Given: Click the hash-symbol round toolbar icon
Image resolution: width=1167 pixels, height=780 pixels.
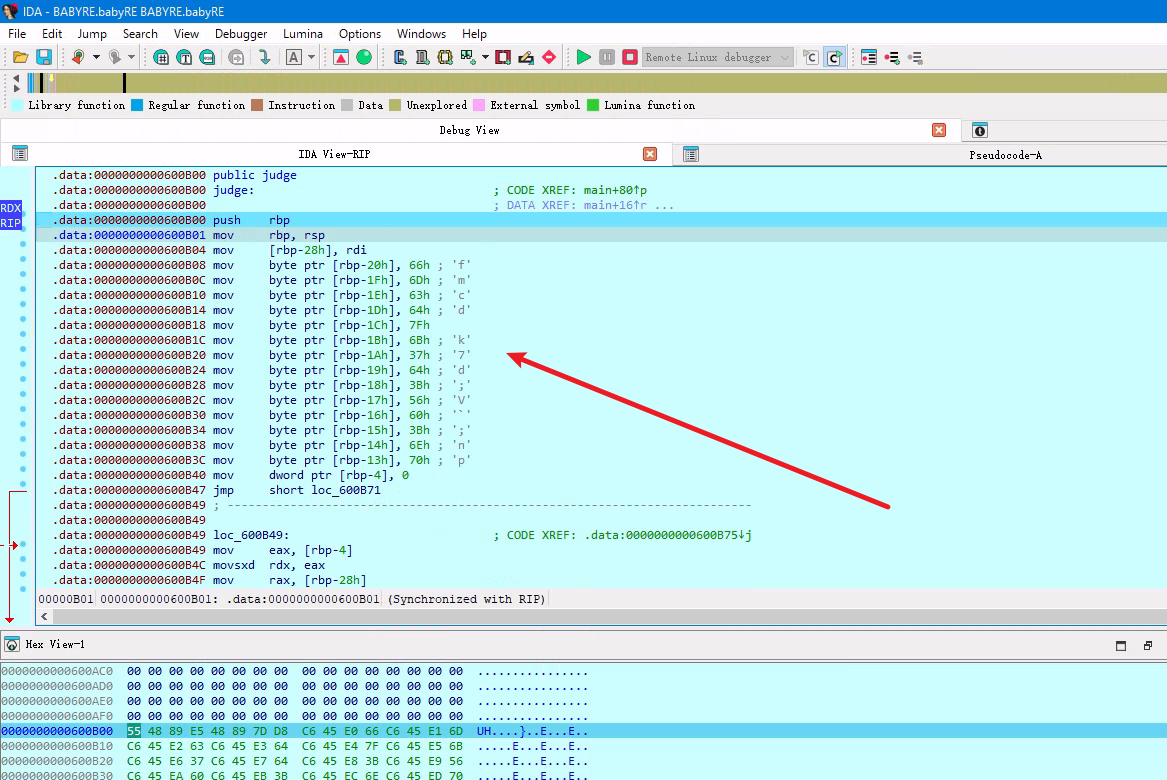Looking at the screenshot, I should pyautogui.click(x=161, y=57).
